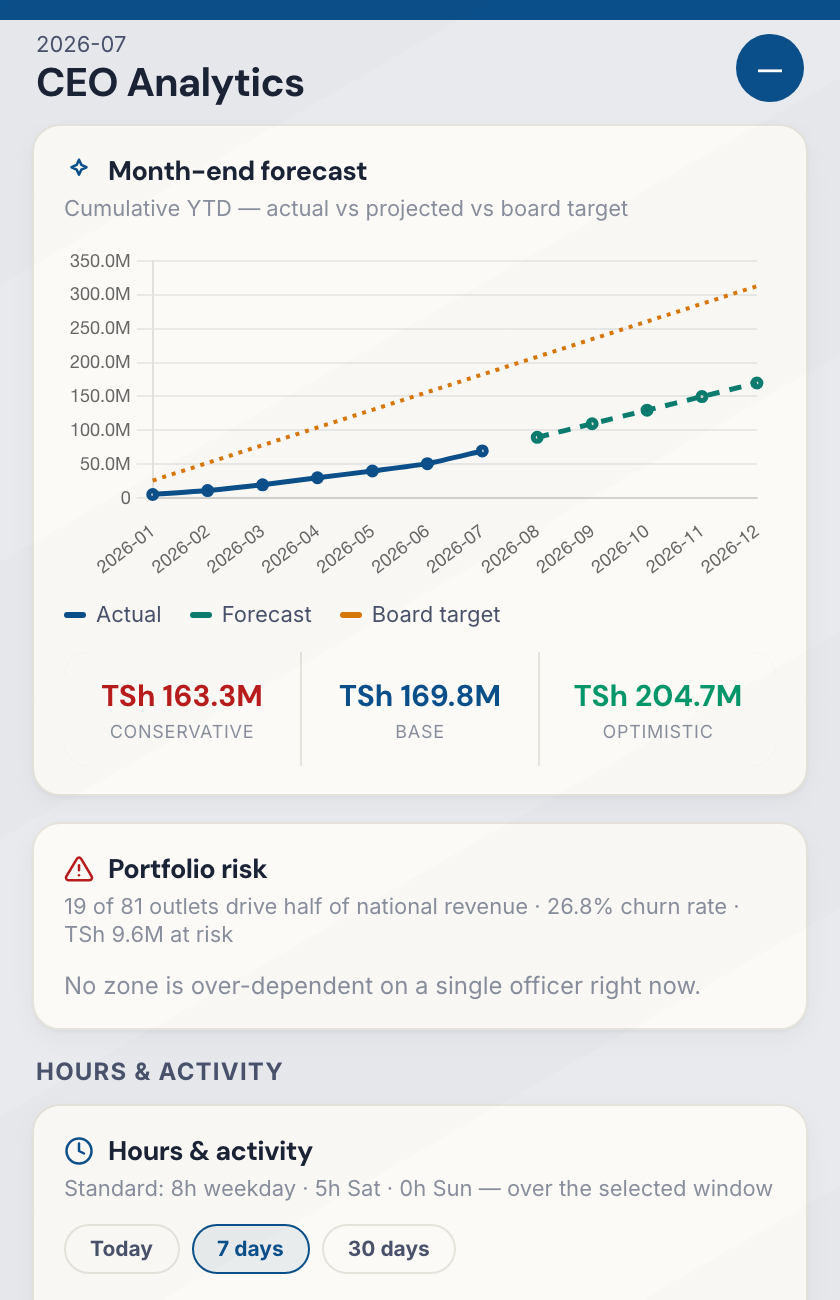The width and height of the screenshot is (840, 1300).
Task: Click the 2026-03 x-axis label
Action: (237, 548)
